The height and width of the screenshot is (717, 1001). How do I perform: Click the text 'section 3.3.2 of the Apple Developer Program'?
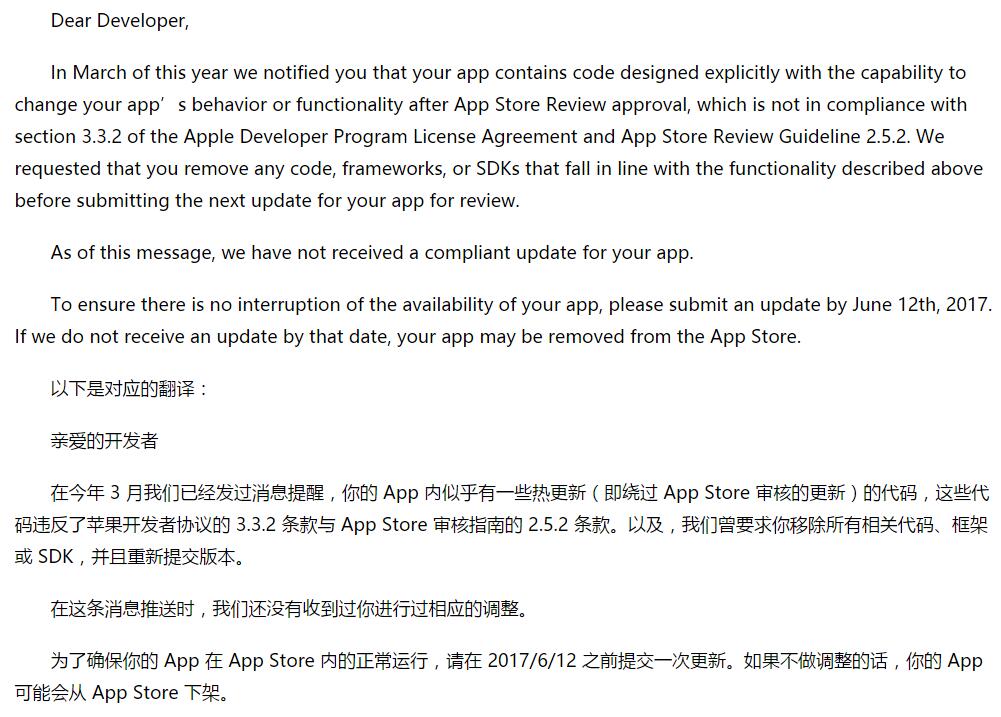212,137
